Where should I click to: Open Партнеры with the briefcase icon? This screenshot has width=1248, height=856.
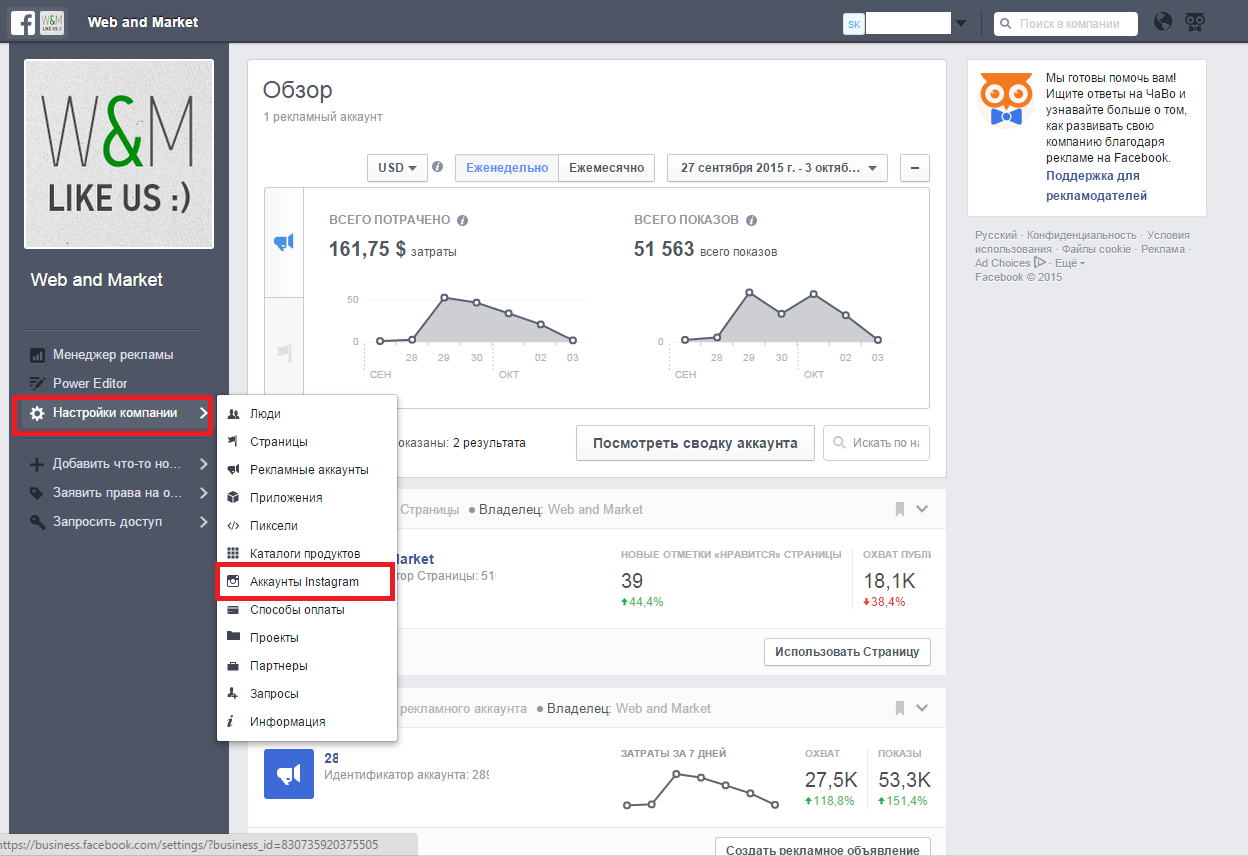pos(307,665)
